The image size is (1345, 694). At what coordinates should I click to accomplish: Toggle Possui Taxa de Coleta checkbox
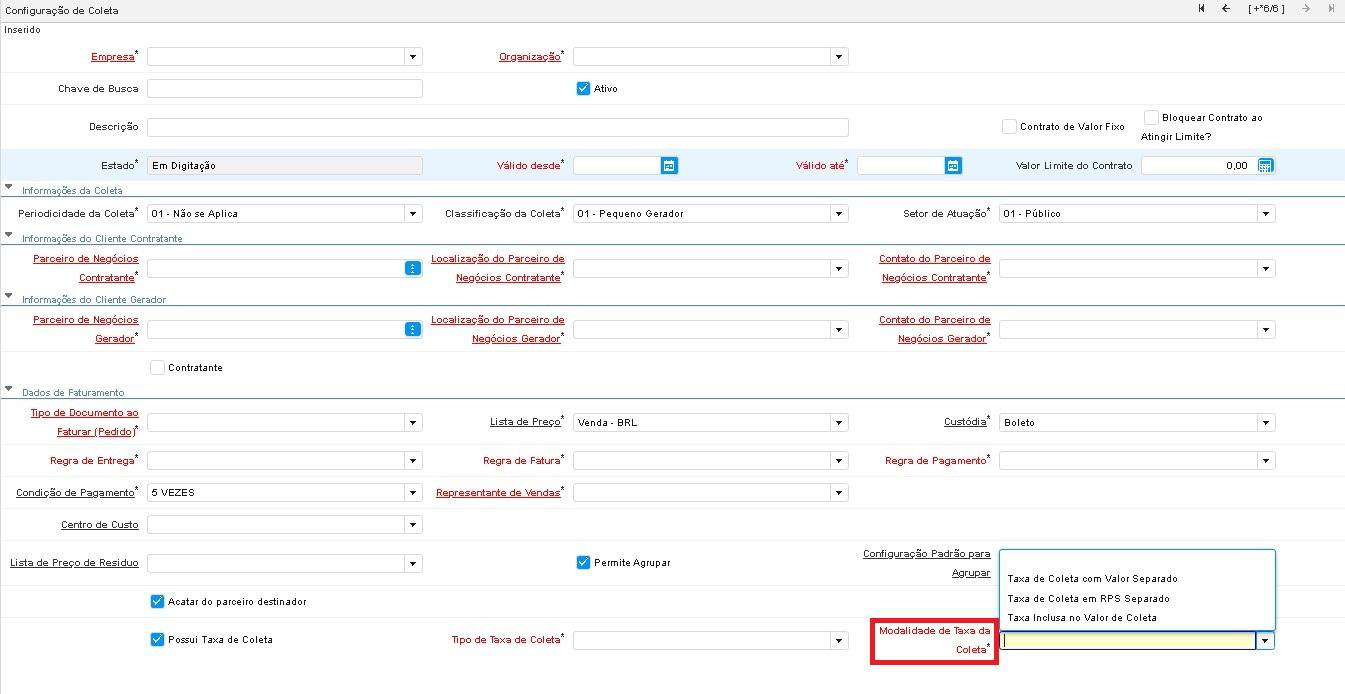coord(157,639)
